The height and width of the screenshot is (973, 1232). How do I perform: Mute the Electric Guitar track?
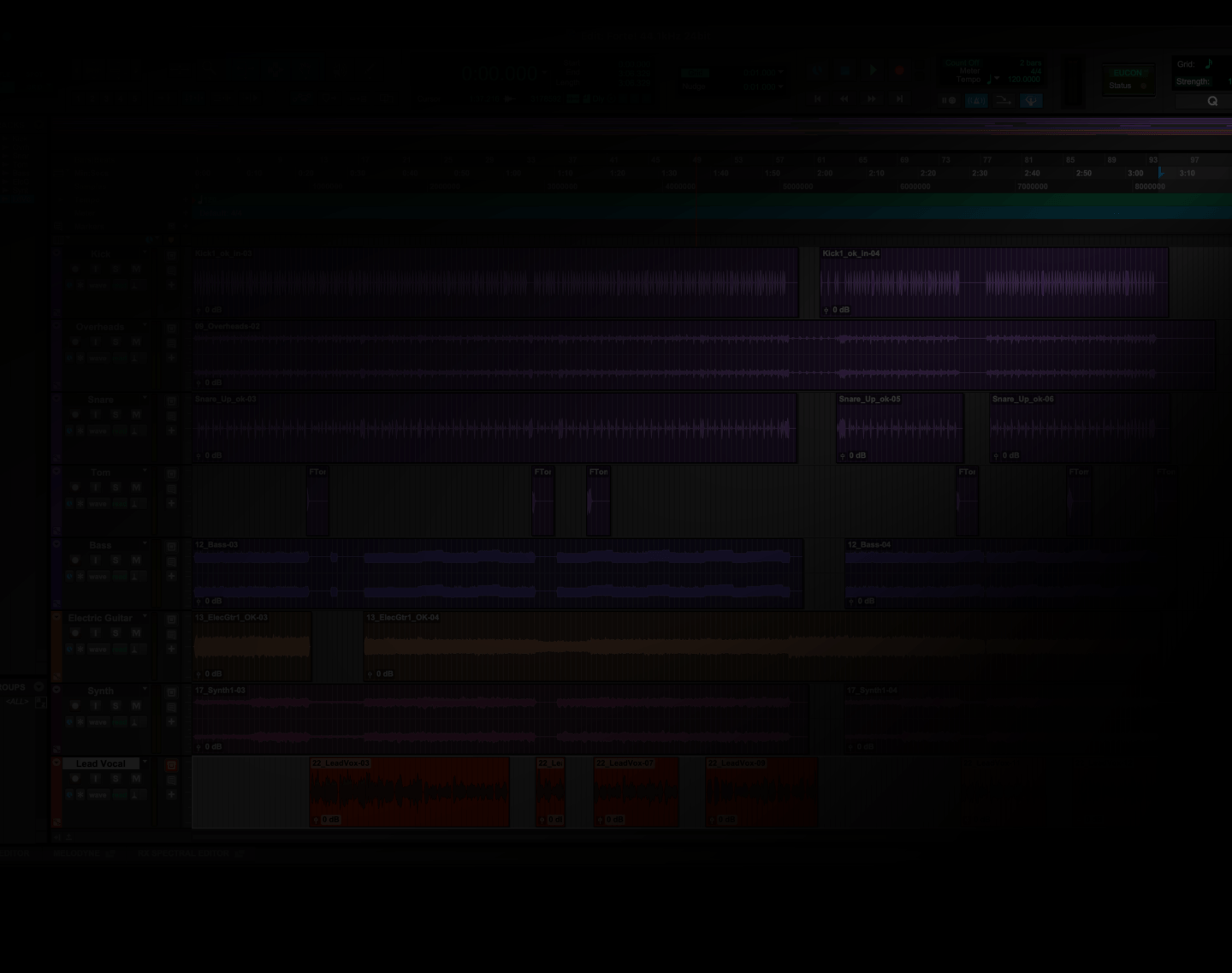[x=136, y=632]
